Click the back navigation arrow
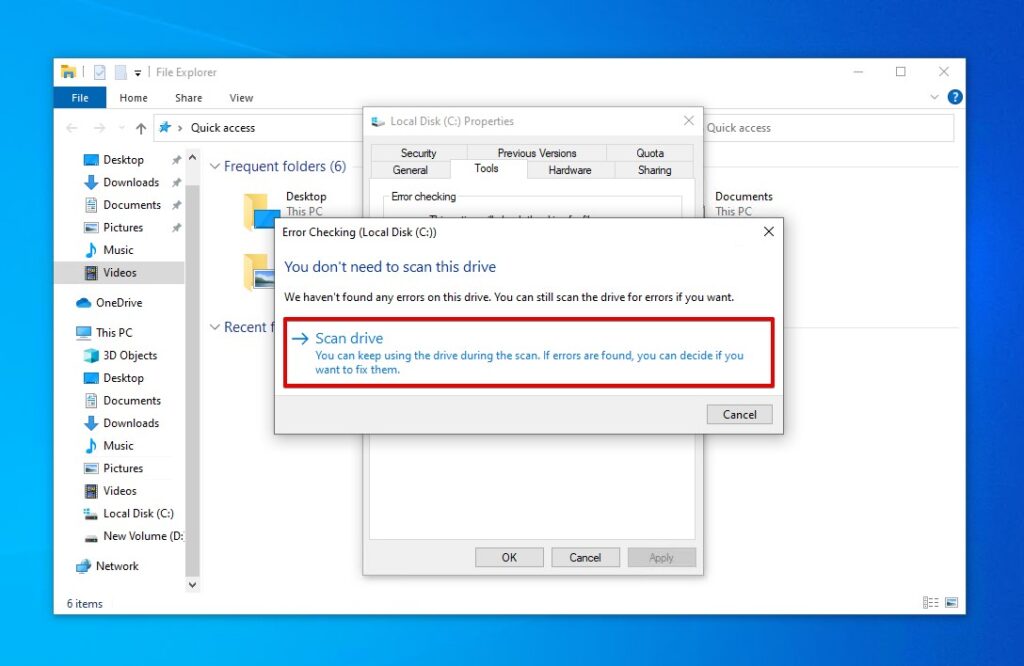The width and height of the screenshot is (1024, 666). click(71, 128)
